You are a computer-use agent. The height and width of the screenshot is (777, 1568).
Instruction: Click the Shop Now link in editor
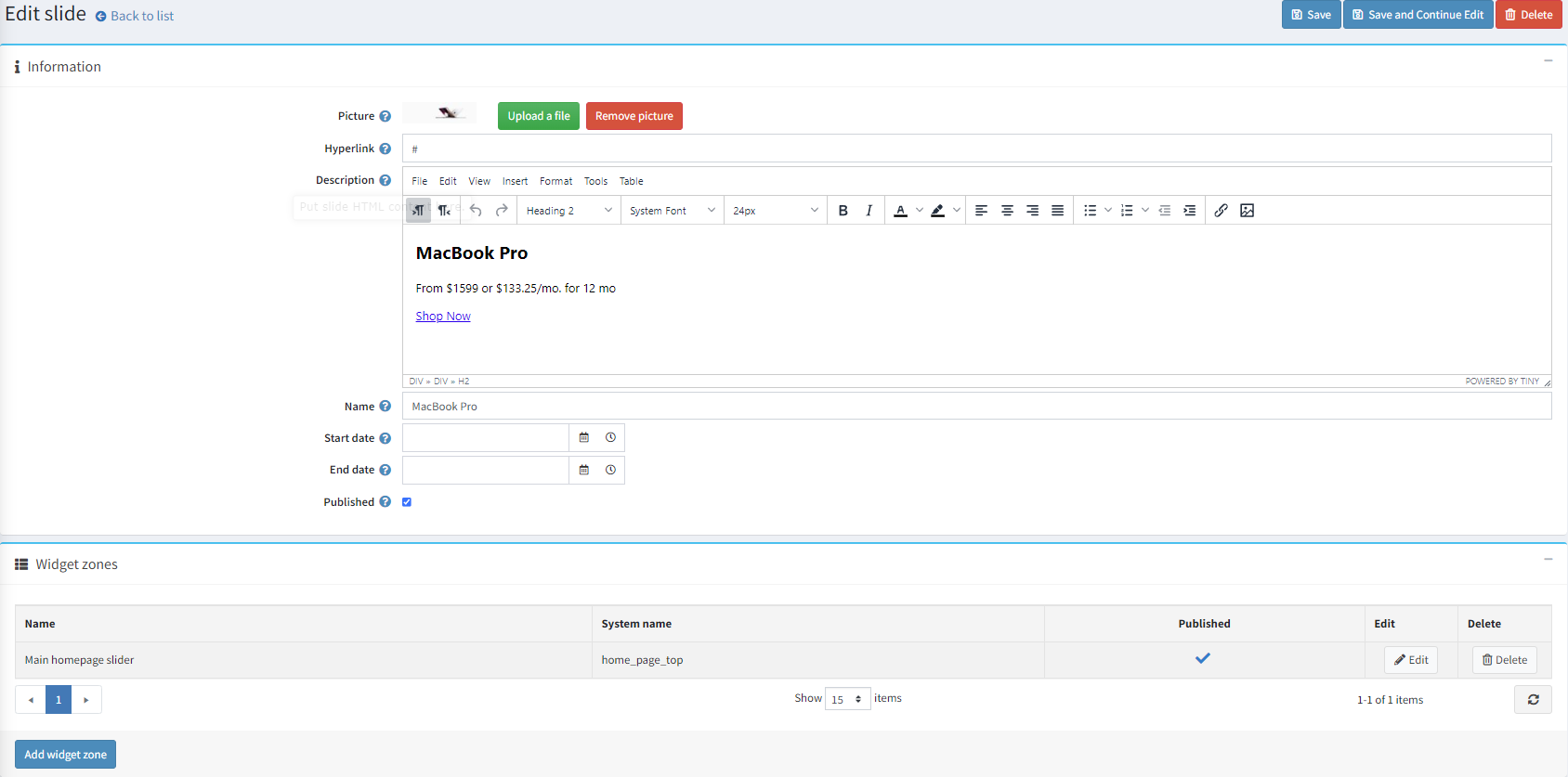(443, 317)
